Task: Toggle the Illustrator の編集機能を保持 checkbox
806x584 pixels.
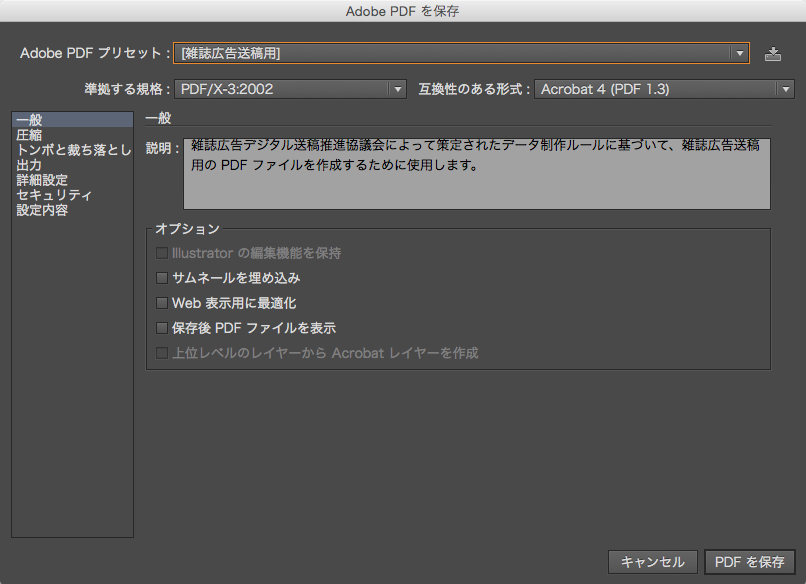Action: pos(162,253)
